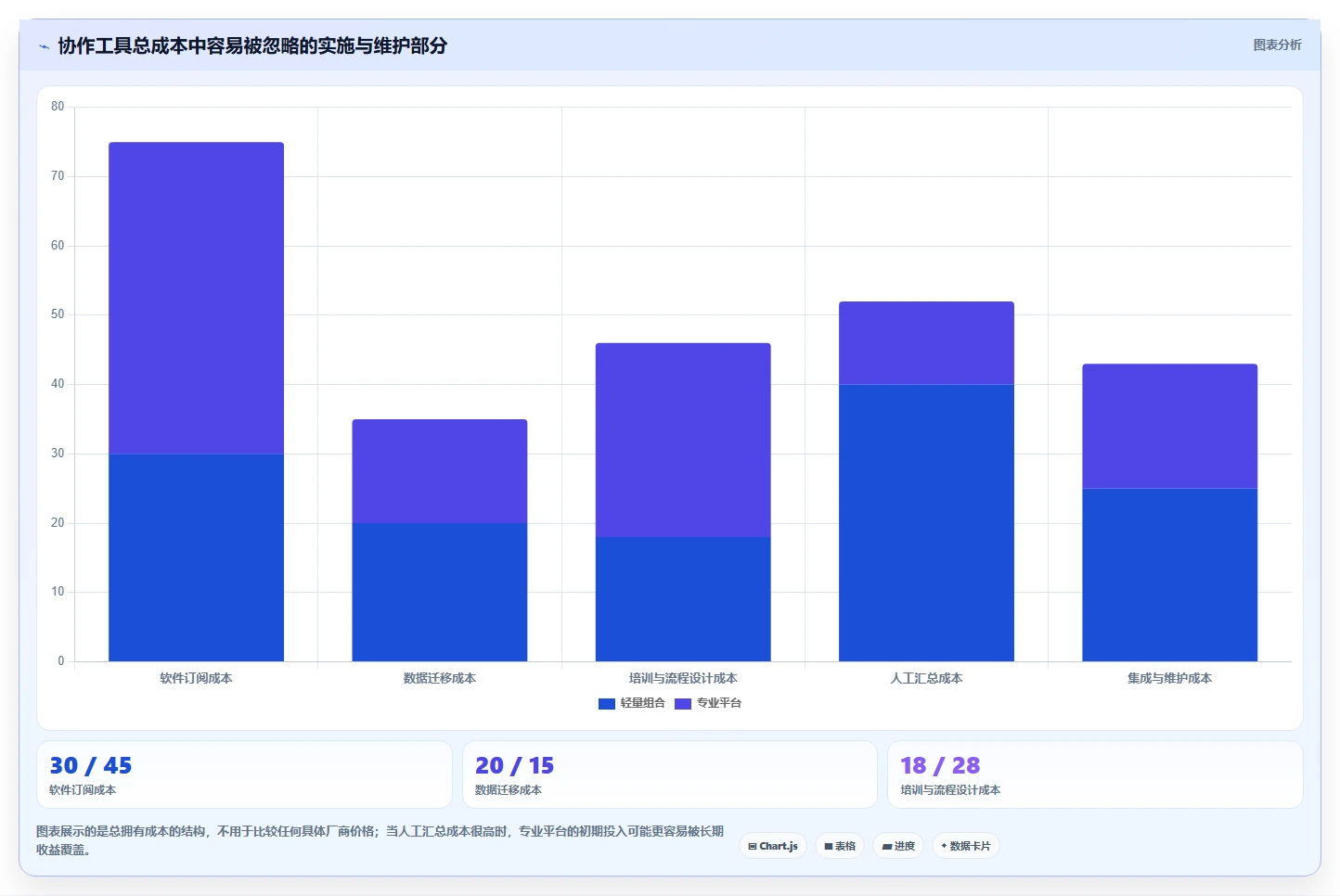Select the 进度 tag chip
Image resolution: width=1340 pixels, height=896 pixels.
(x=898, y=846)
